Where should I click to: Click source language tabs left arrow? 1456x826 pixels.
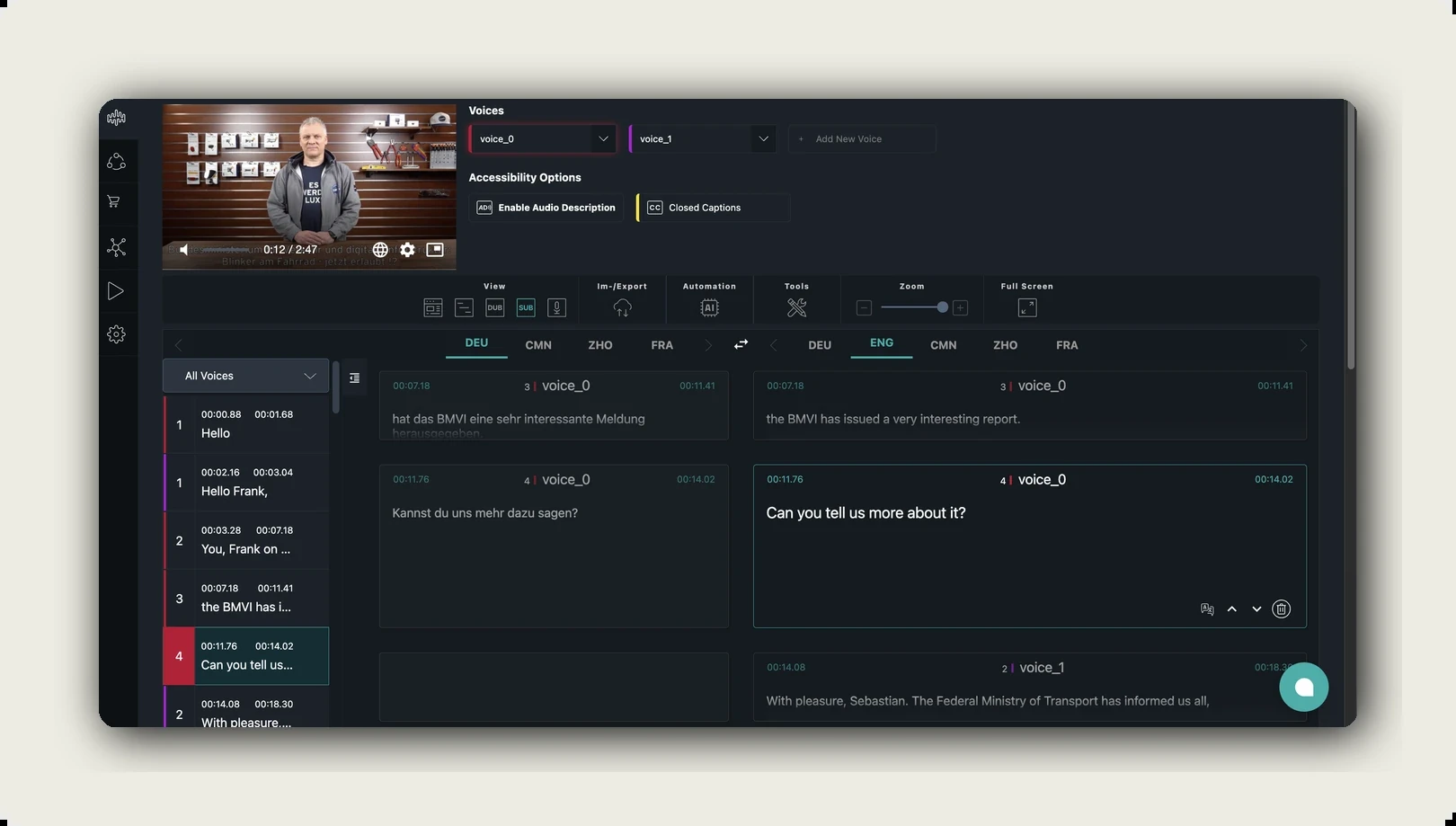tap(178, 345)
